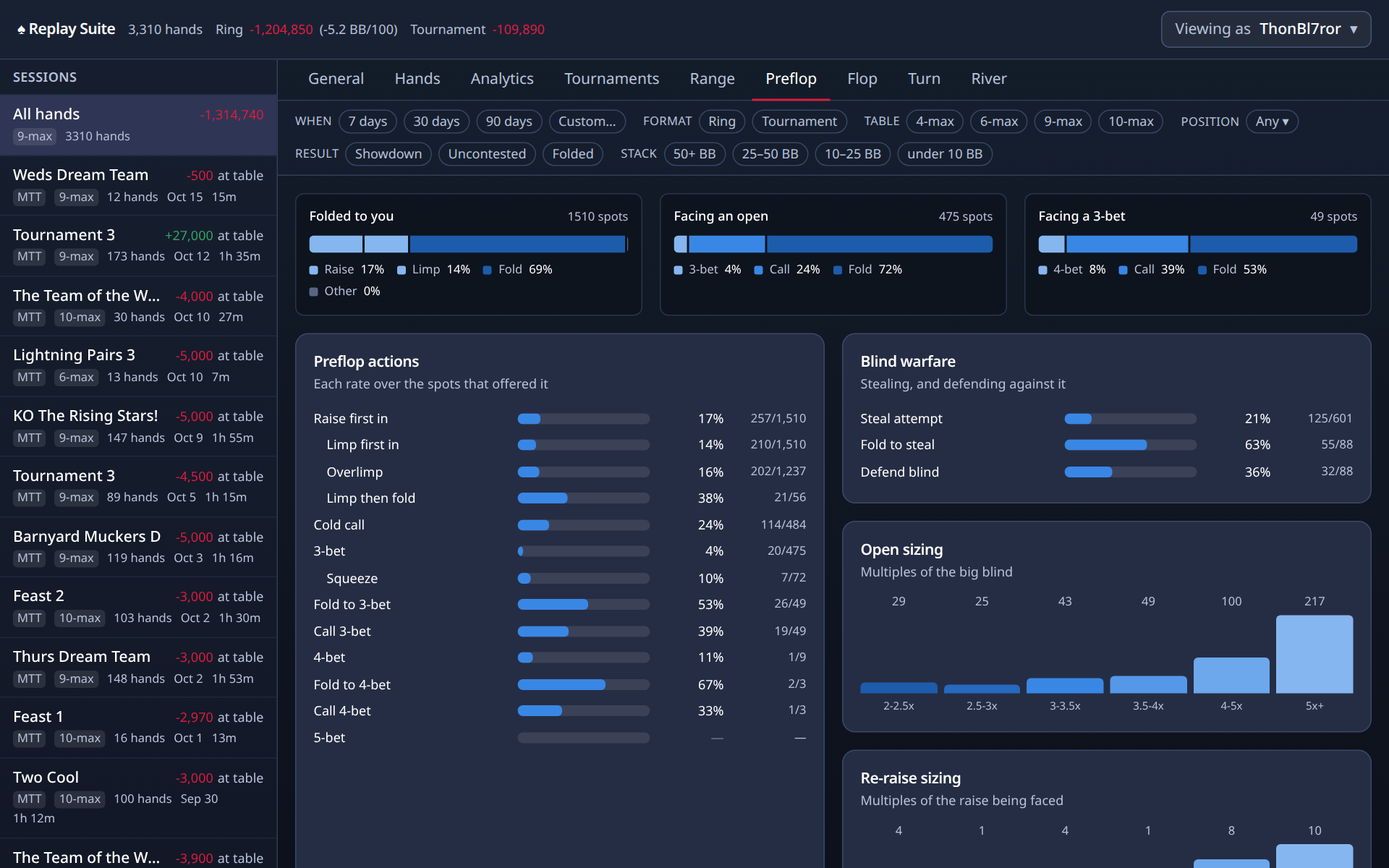The width and height of the screenshot is (1389, 868).
Task: Toggle the Tournament format filter
Action: (799, 122)
